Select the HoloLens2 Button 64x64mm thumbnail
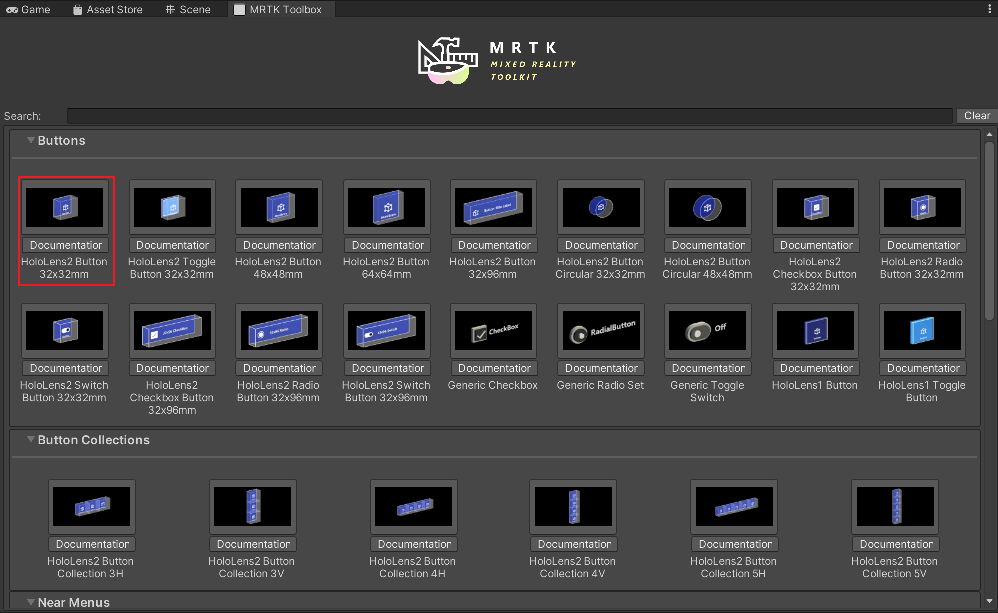Screen dimensions: 998x613 pyautogui.click(x=387, y=207)
